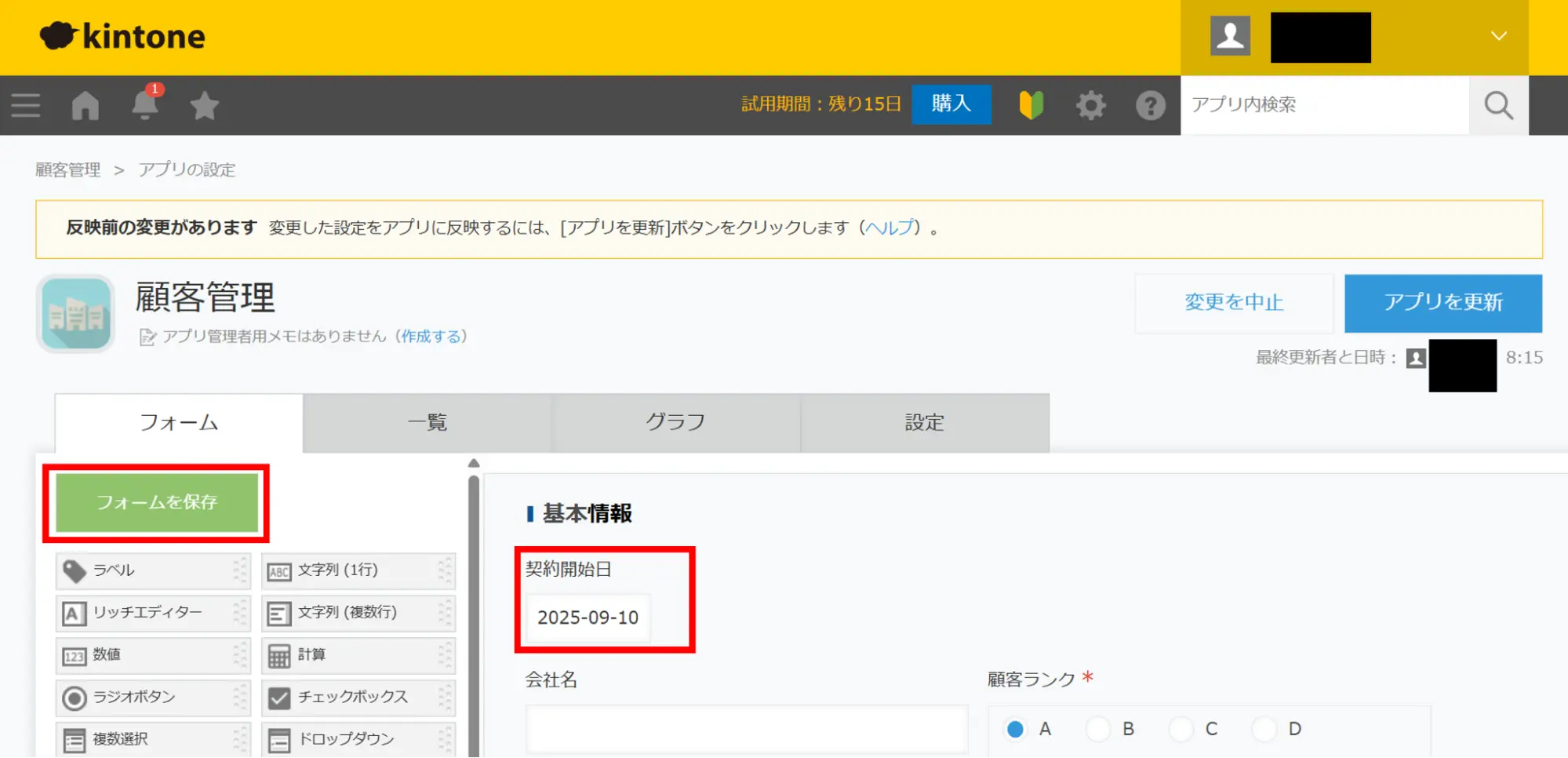The width and height of the screenshot is (1568, 758).
Task: Click the beginner guide leaf icon
Action: [x=1031, y=105]
